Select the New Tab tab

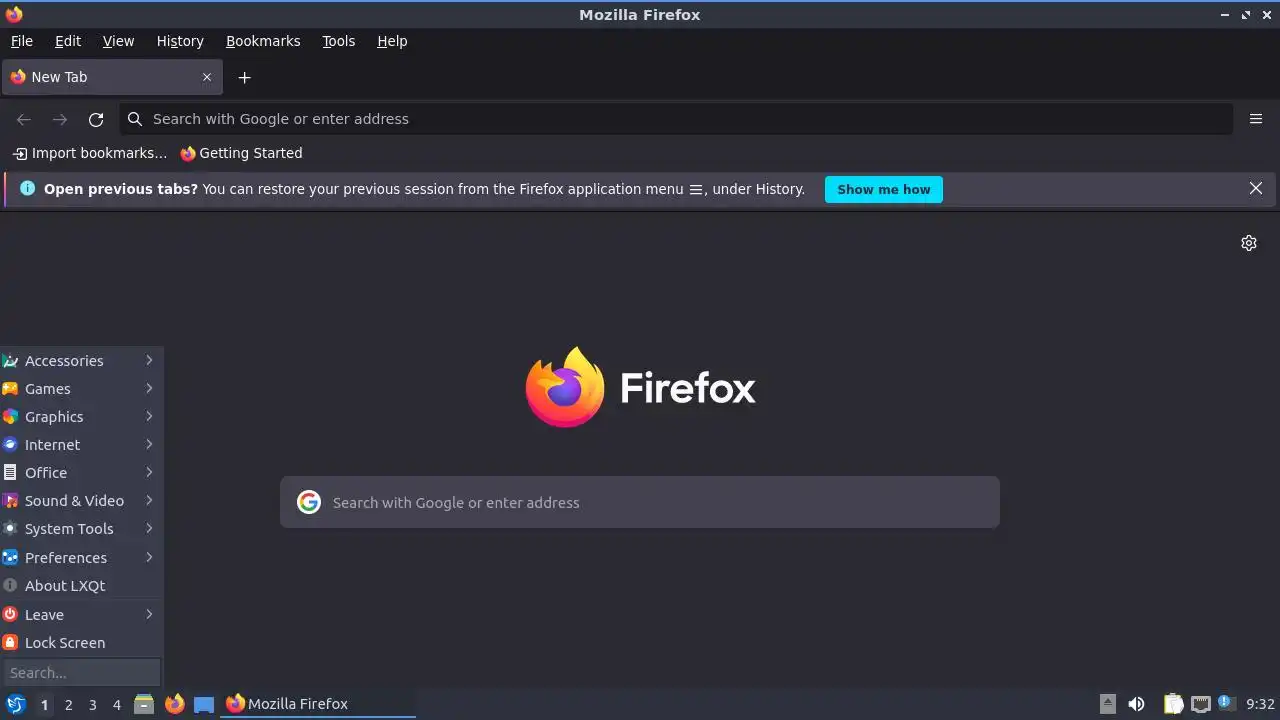(112, 77)
